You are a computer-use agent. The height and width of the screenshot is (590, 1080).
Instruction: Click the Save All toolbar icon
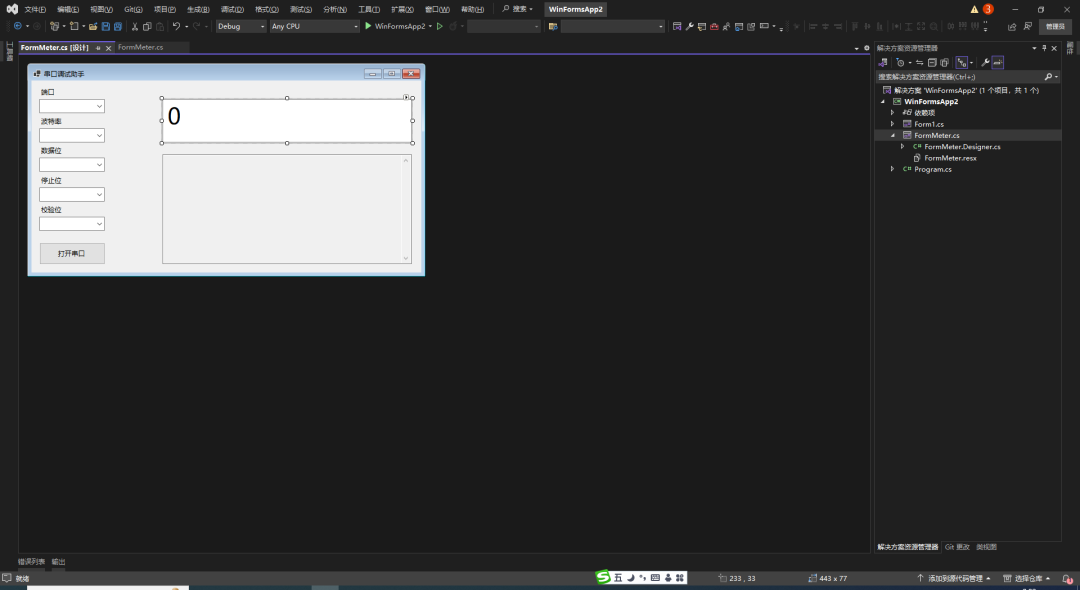[118, 26]
